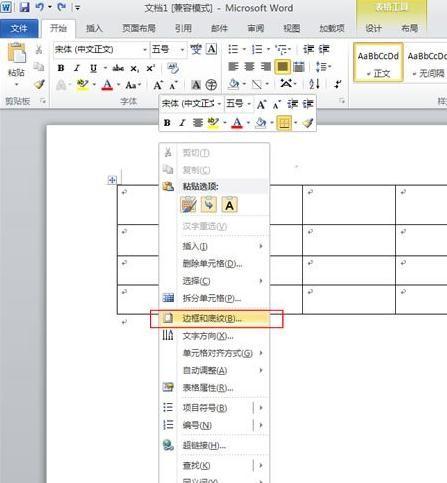
Task: Open the numbering list dropdown arrow
Action: click(268, 50)
